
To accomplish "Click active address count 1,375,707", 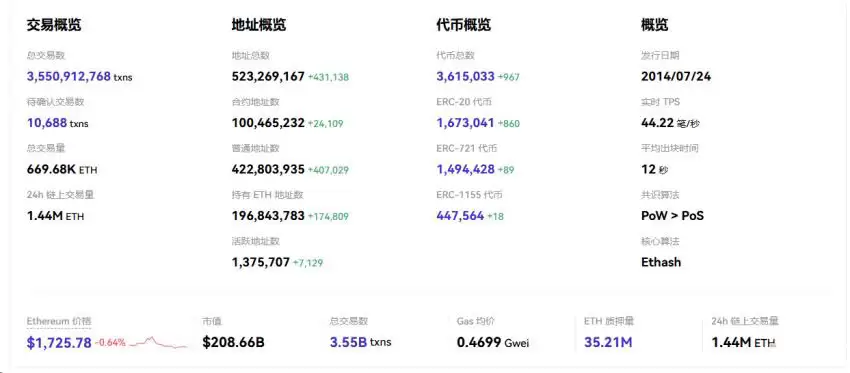I will [x=261, y=263].
